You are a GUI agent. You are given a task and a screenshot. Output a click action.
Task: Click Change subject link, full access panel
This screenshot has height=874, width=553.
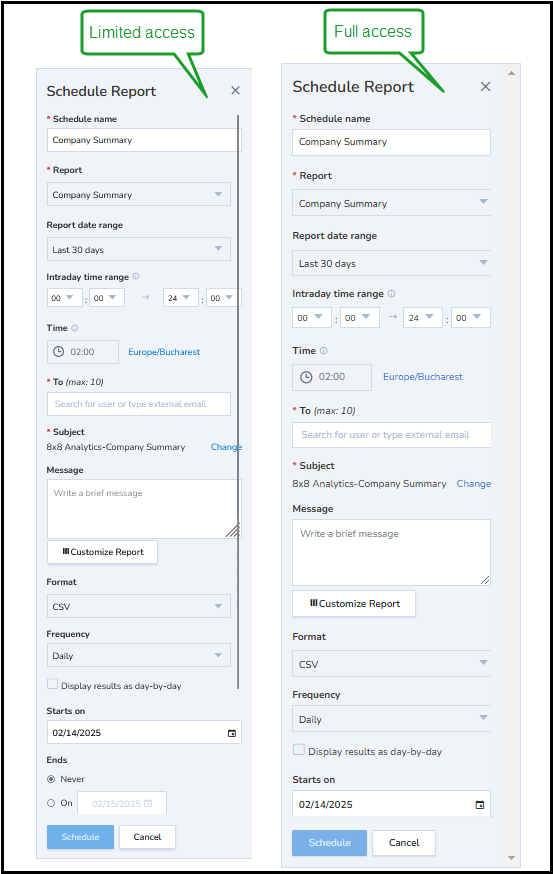474,484
